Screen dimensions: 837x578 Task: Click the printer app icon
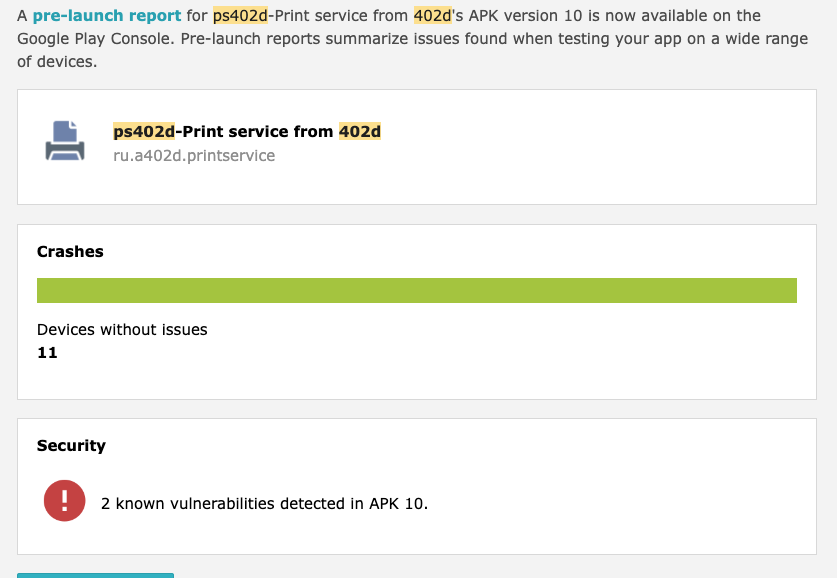65,141
